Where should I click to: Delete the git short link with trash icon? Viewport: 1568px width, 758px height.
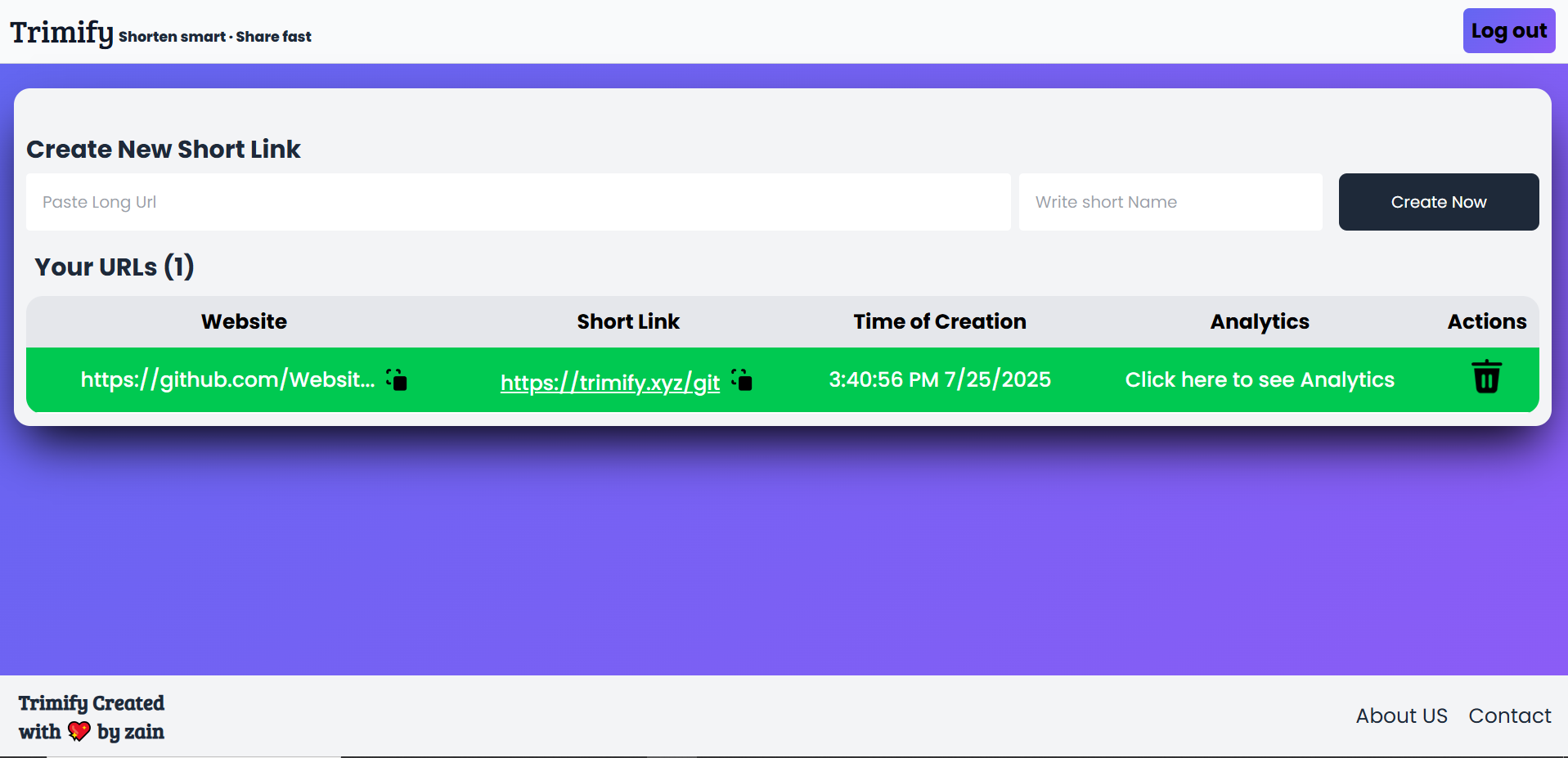[1486, 377]
